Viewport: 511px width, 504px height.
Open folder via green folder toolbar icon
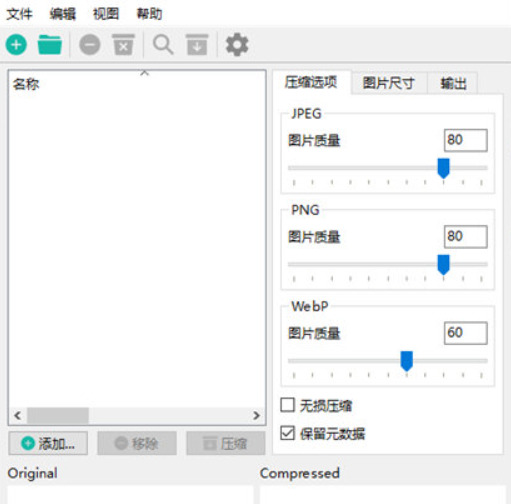tap(50, 45)
